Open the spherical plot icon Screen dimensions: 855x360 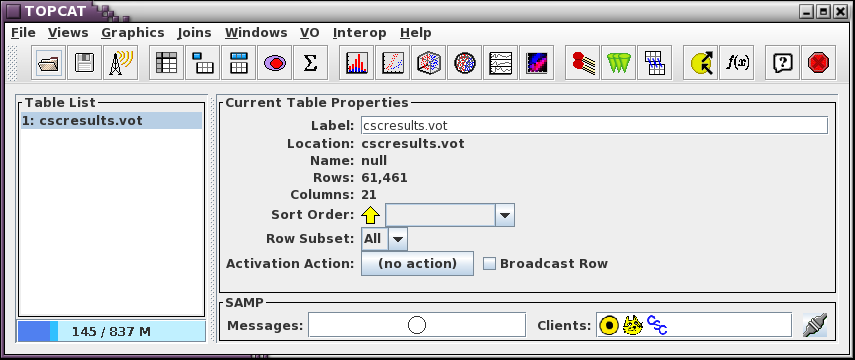click(x=465, y=63)
